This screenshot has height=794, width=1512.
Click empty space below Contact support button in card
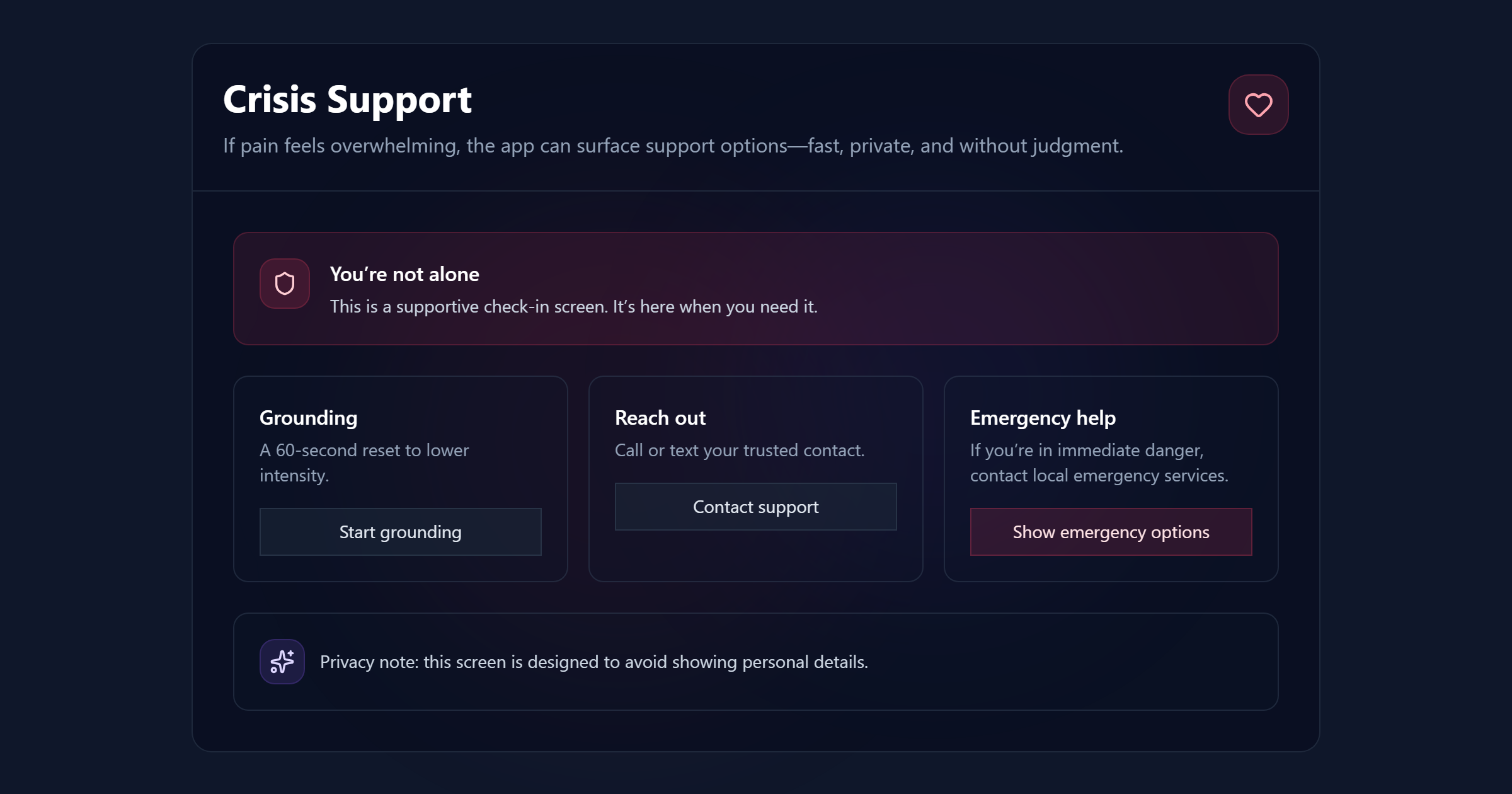tap(755, 556)
